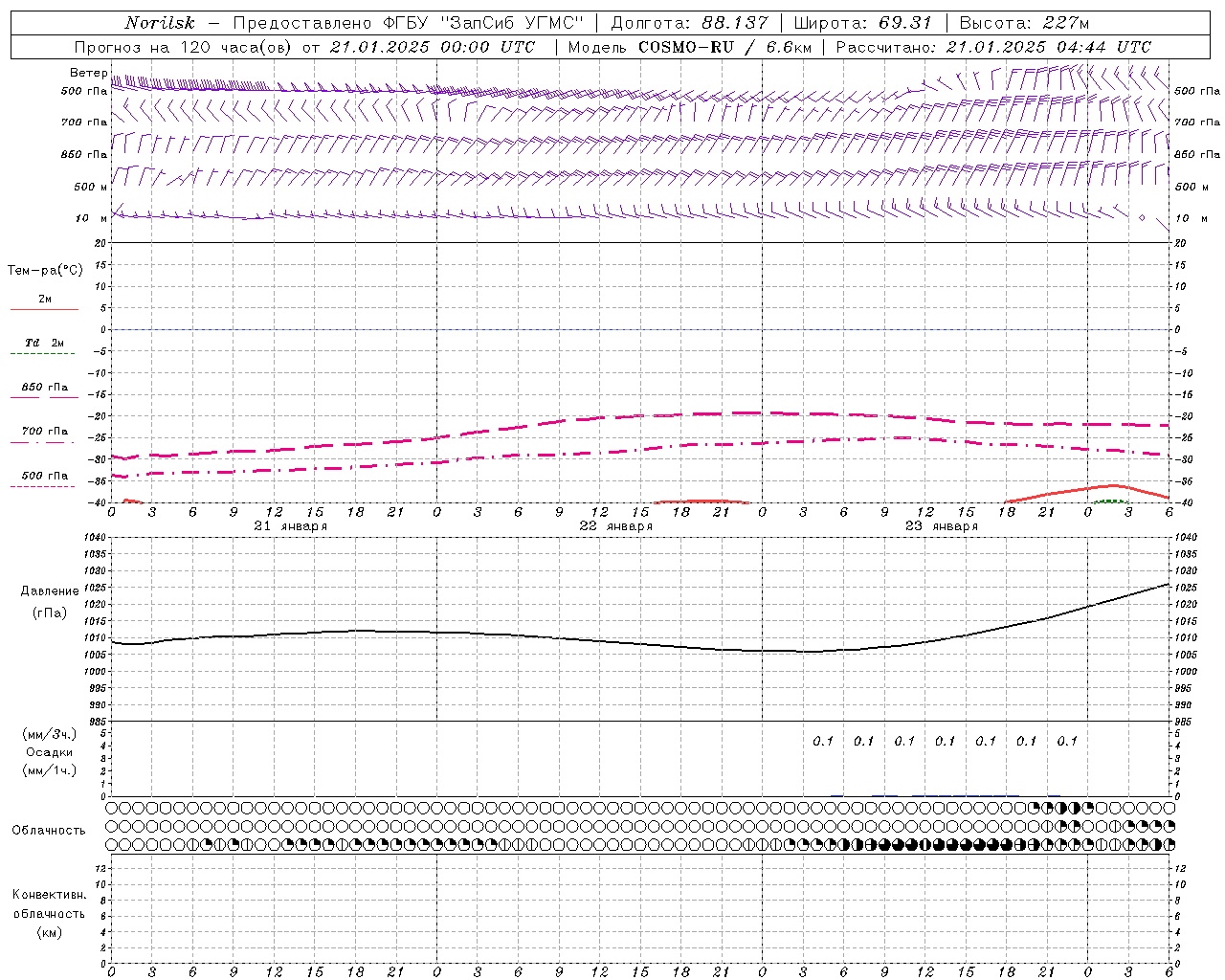Screen dimensions: 1225x980
Task: Click the Модель COSMO-RU / 6.6км label
Action: tap(689, 47)
